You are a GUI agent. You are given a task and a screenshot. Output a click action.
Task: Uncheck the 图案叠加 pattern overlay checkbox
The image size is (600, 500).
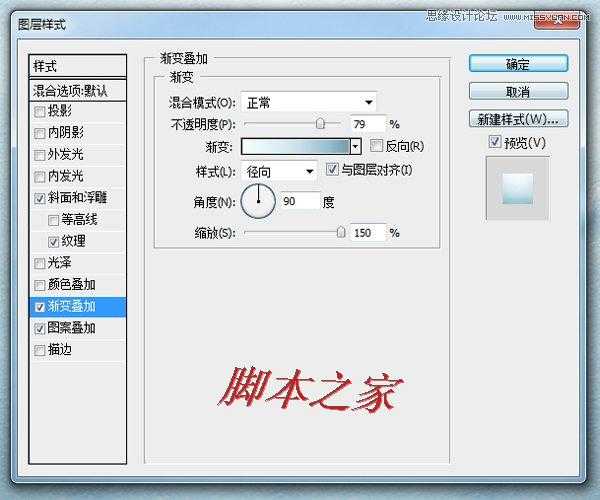point(40,328)
